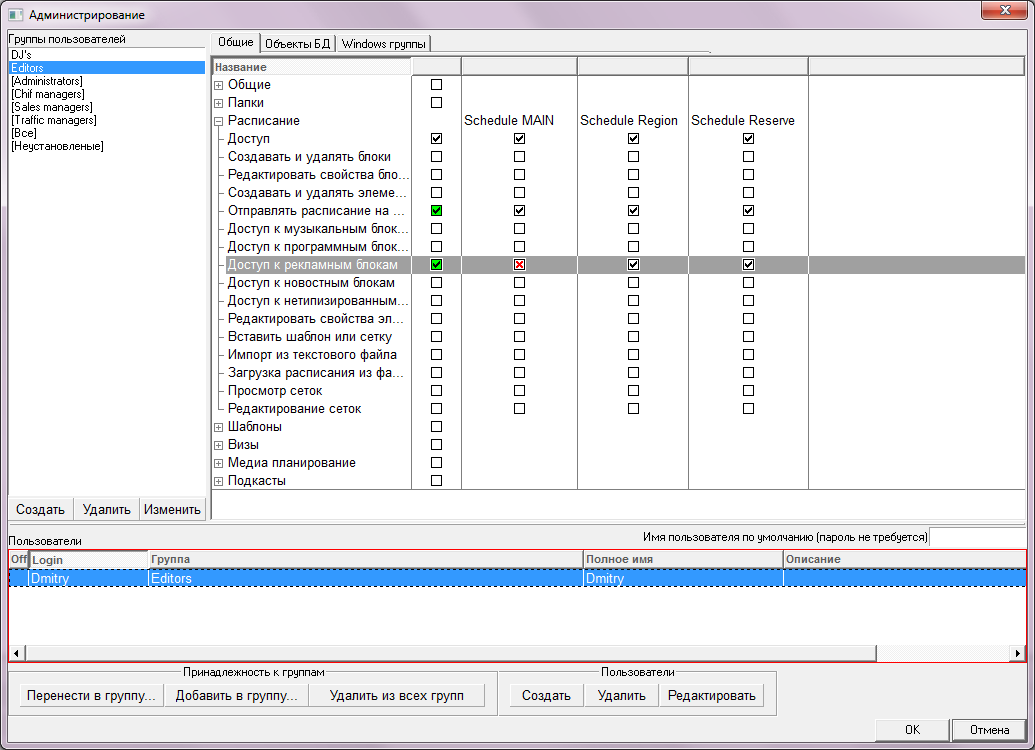Toggle the Общие row checkbox
The width and height of the screenshot is (1035, 750).
(436, 85)
